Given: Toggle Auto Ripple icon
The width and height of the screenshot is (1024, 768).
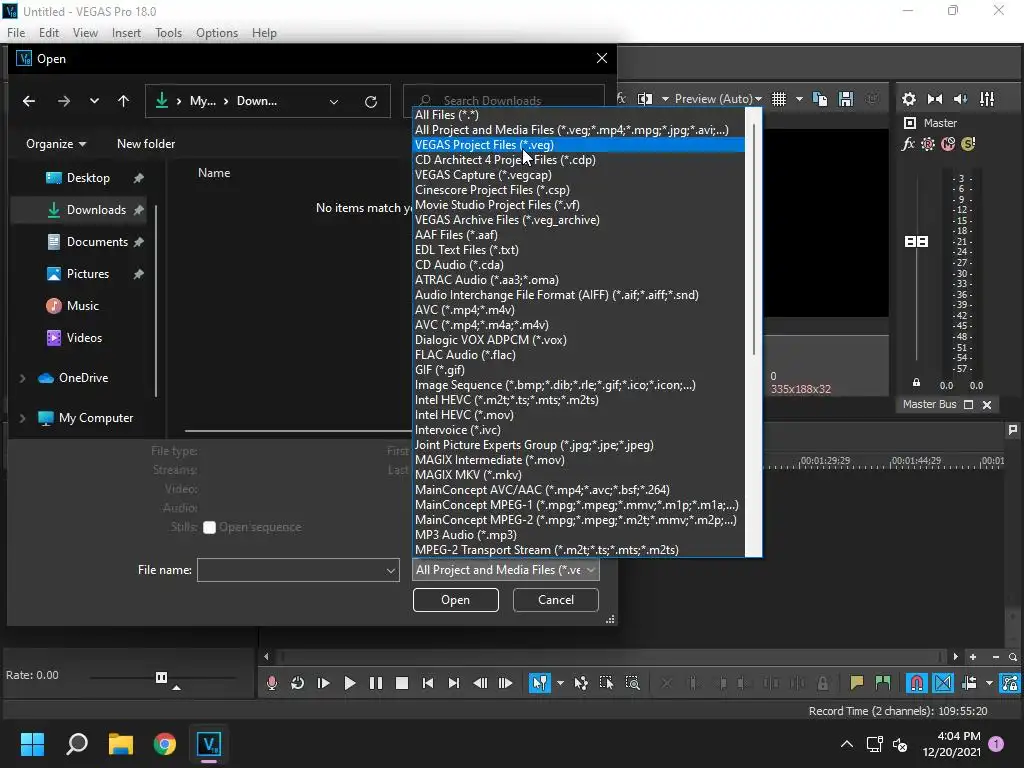Looking at the screenshot, I should (x=969, y=683).
